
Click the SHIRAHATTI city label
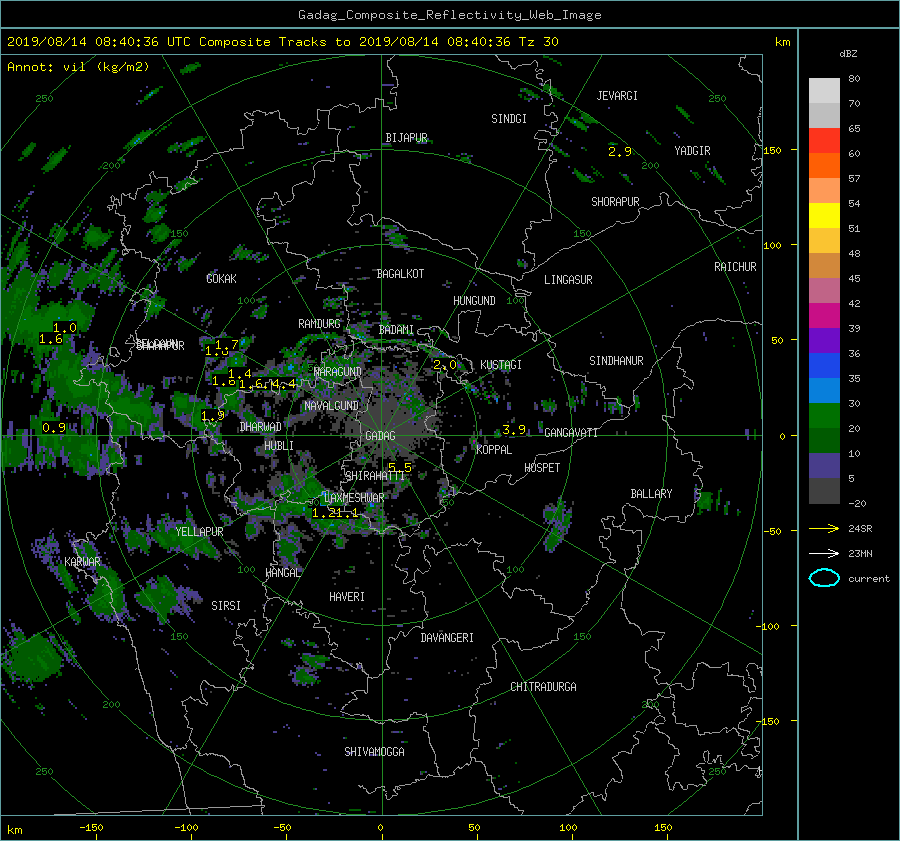point(375,476)
